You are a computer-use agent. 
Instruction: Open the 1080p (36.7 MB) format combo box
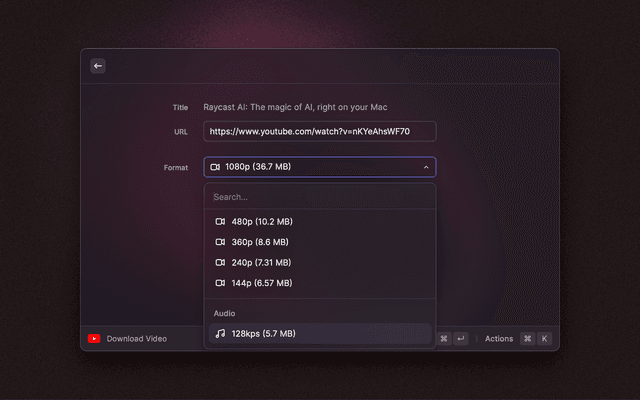(320, 167)
